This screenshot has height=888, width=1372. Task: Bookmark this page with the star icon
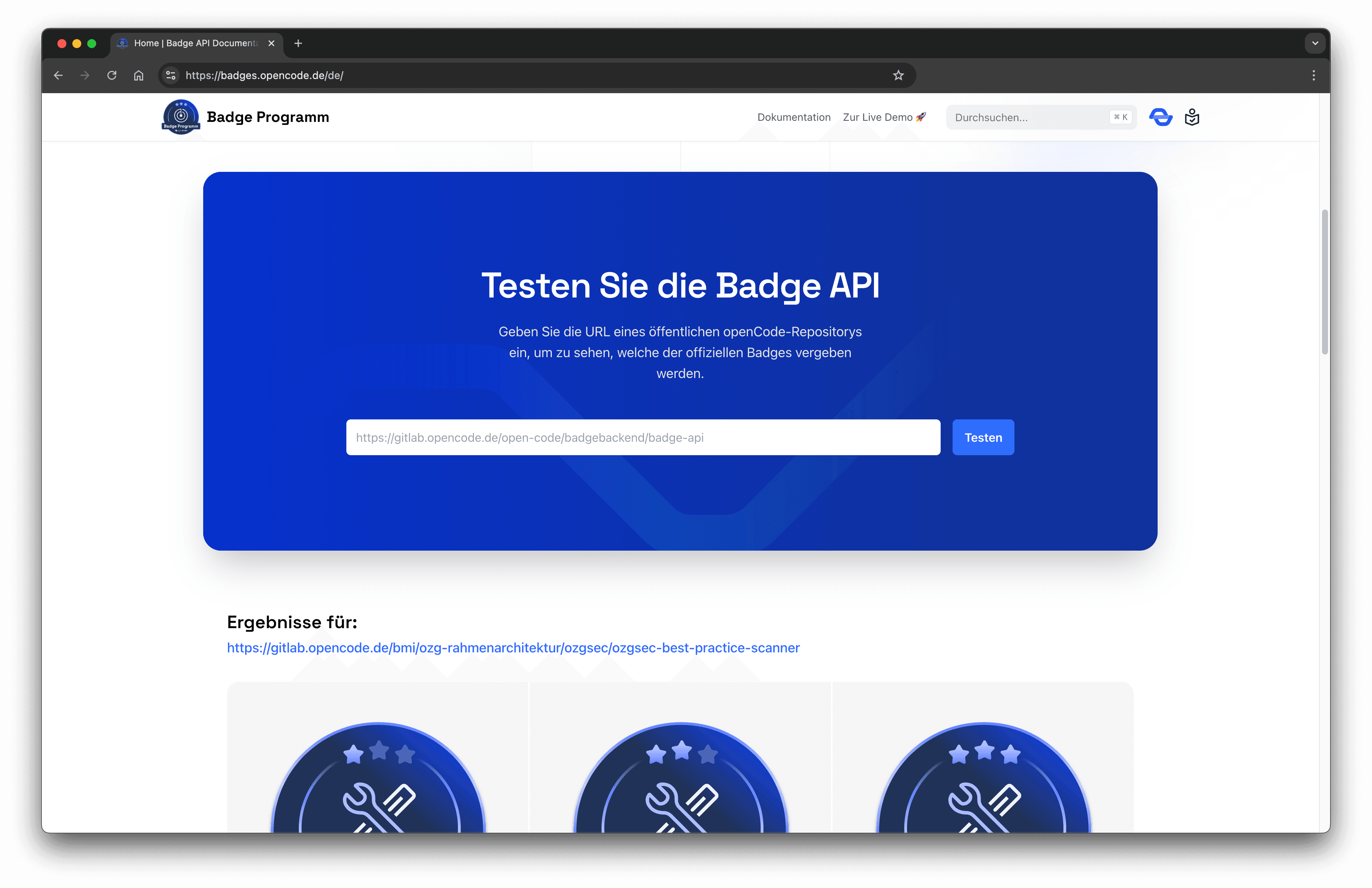tap(898, 75)
